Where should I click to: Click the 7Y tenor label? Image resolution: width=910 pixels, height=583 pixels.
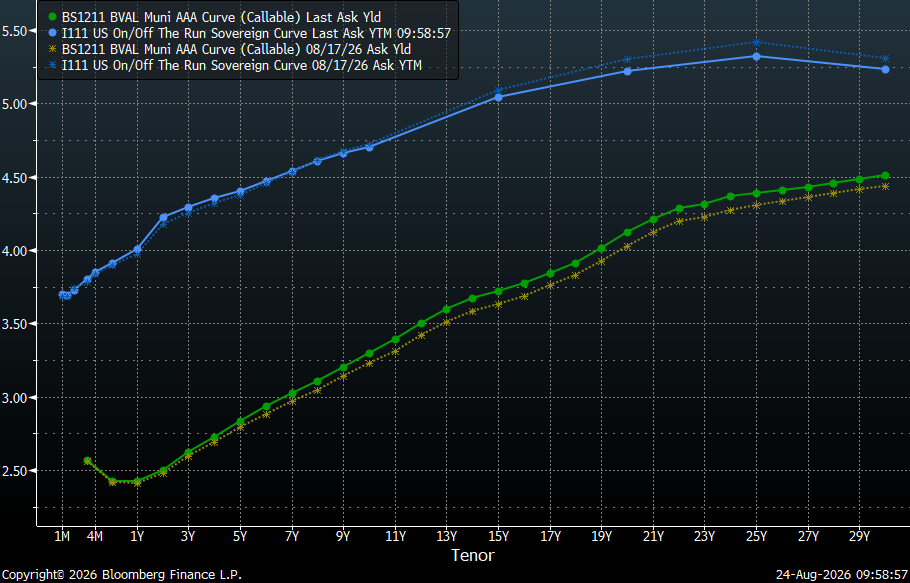[x=292, y=537]
